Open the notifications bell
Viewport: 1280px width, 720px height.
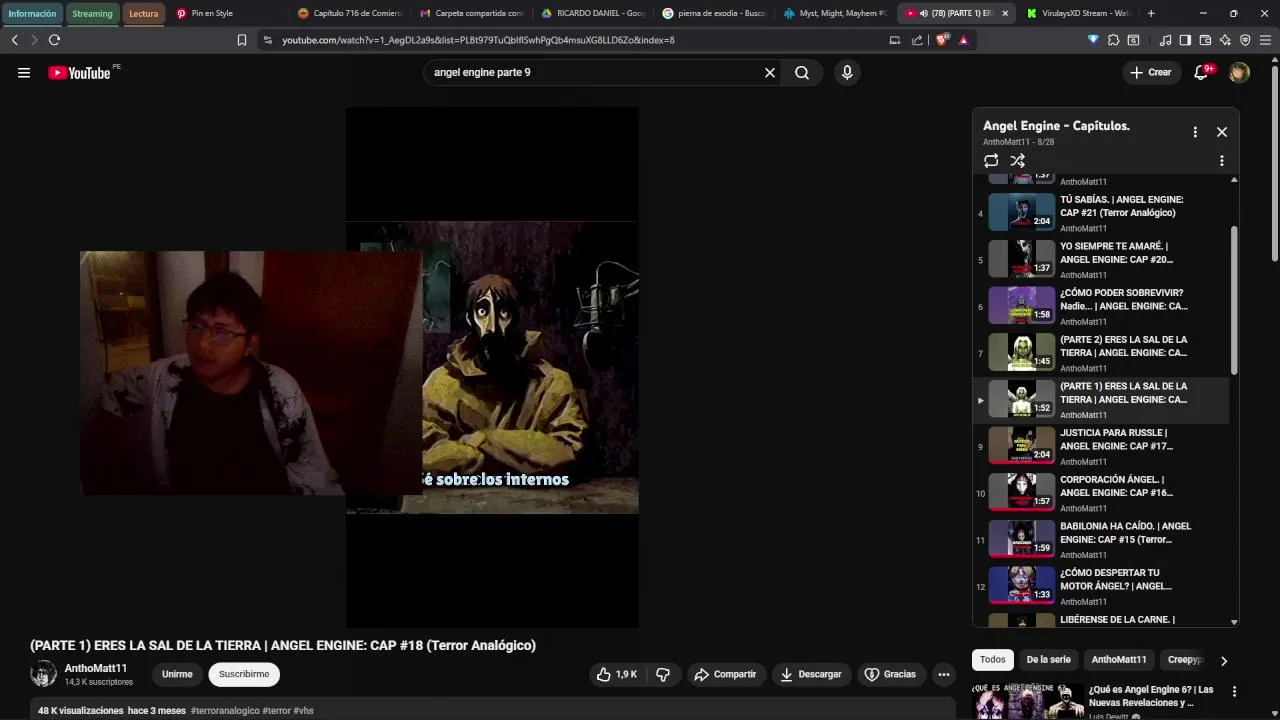1202,73
